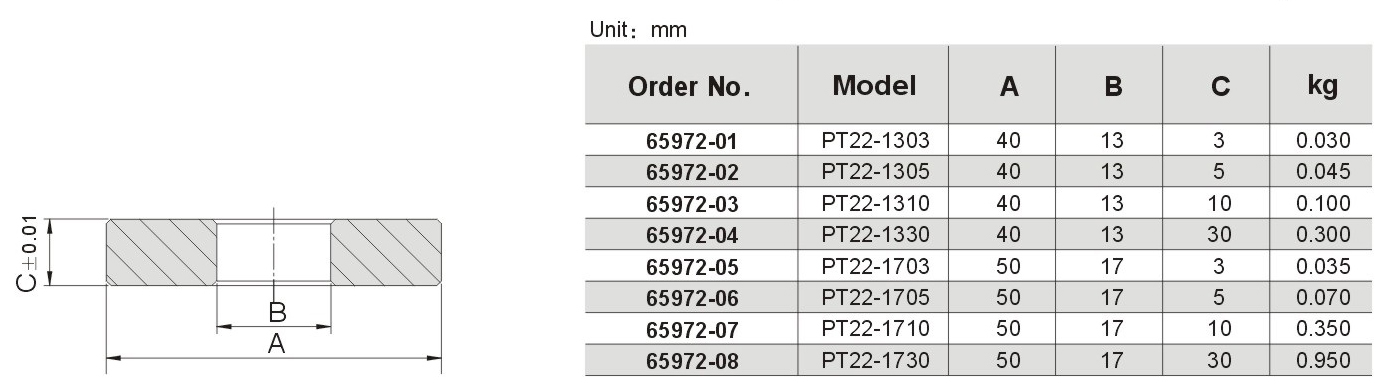Click the Model column header
Viewport: 1387px width, 390px height.
(874, 86)
